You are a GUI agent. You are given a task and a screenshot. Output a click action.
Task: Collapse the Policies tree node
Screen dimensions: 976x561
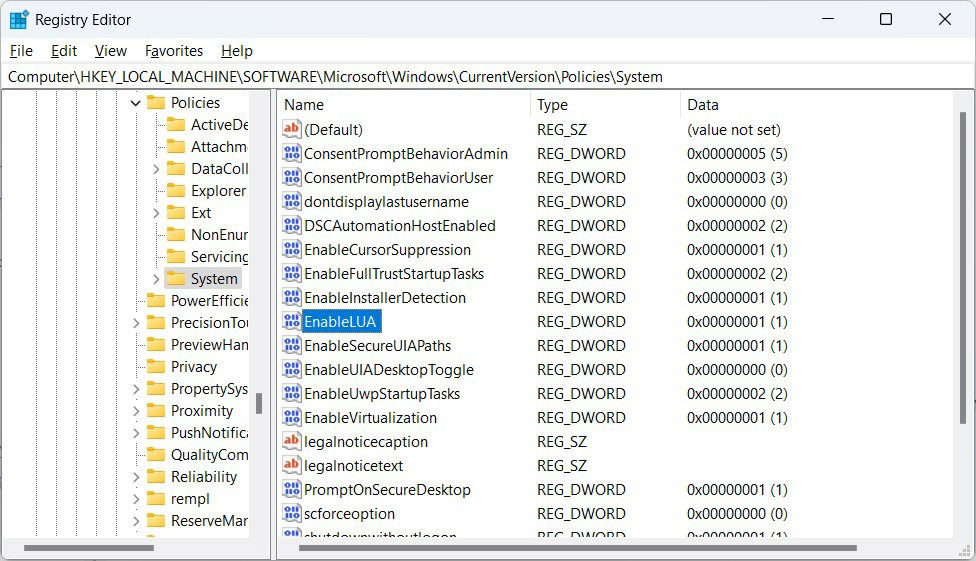coord(136,103)
